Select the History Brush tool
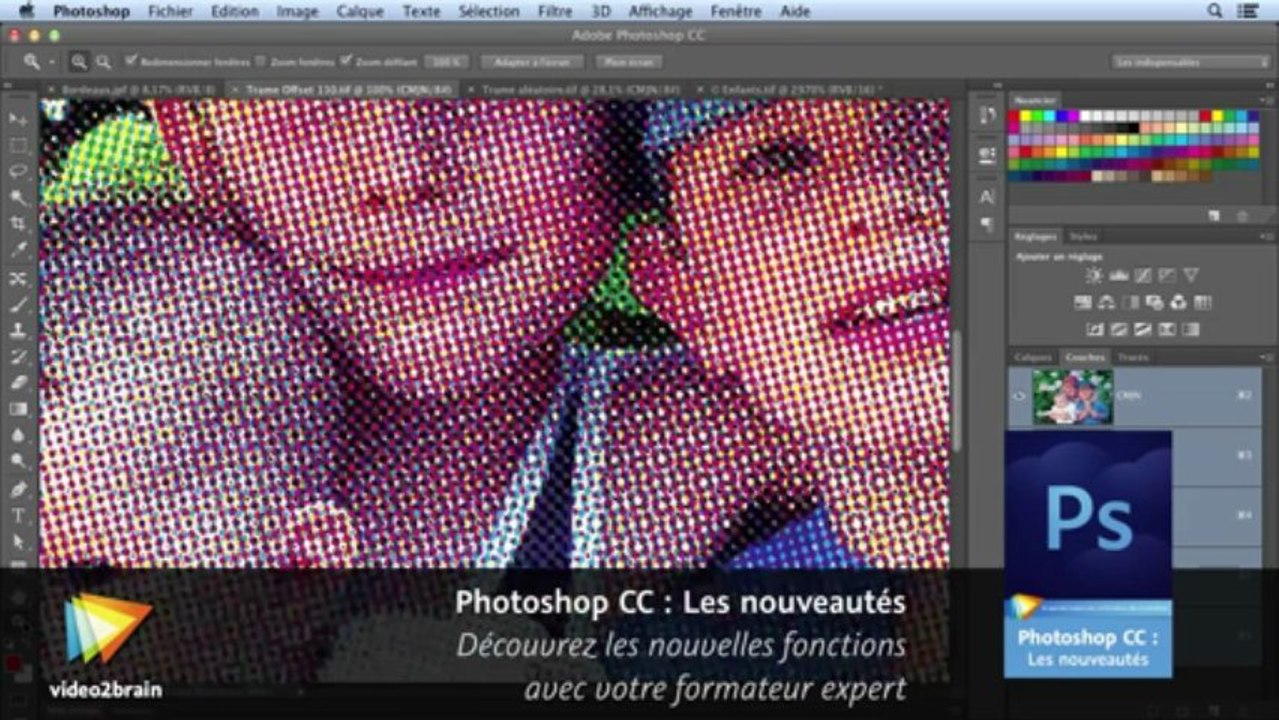1279x720 pixels. 18,356
